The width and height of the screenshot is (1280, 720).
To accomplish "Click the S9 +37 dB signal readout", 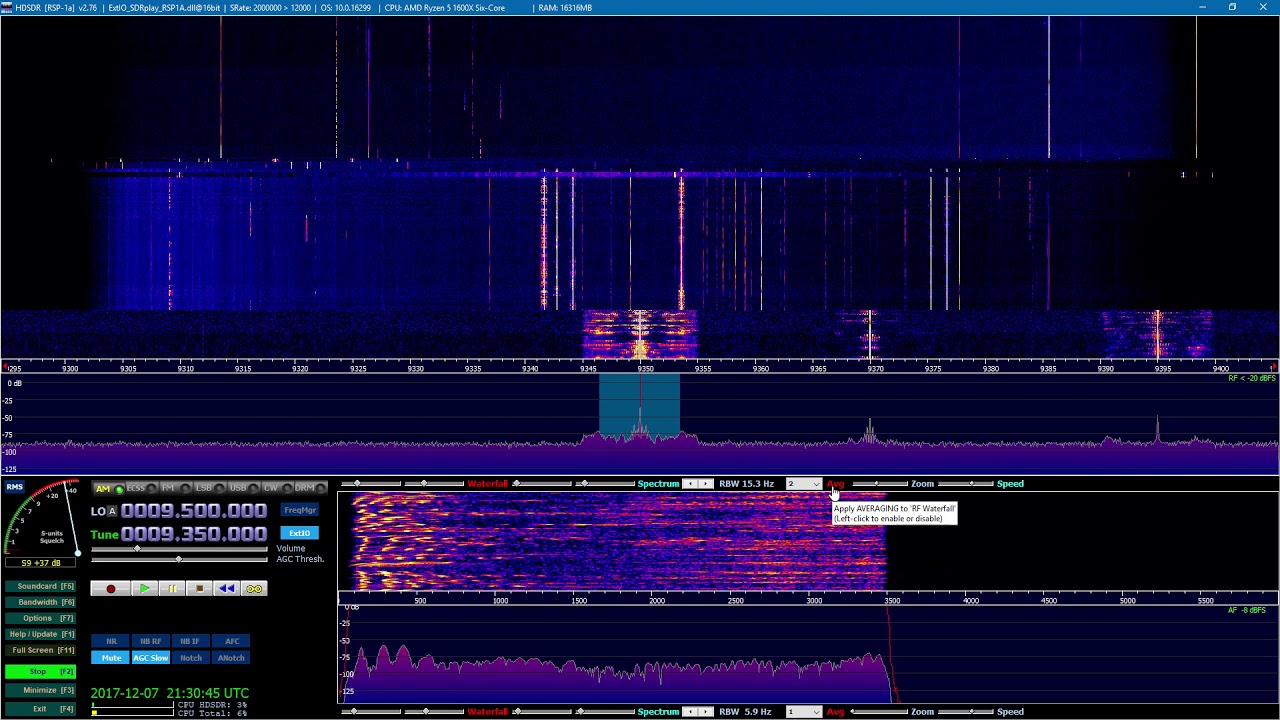I will click(x=41, y=563).
